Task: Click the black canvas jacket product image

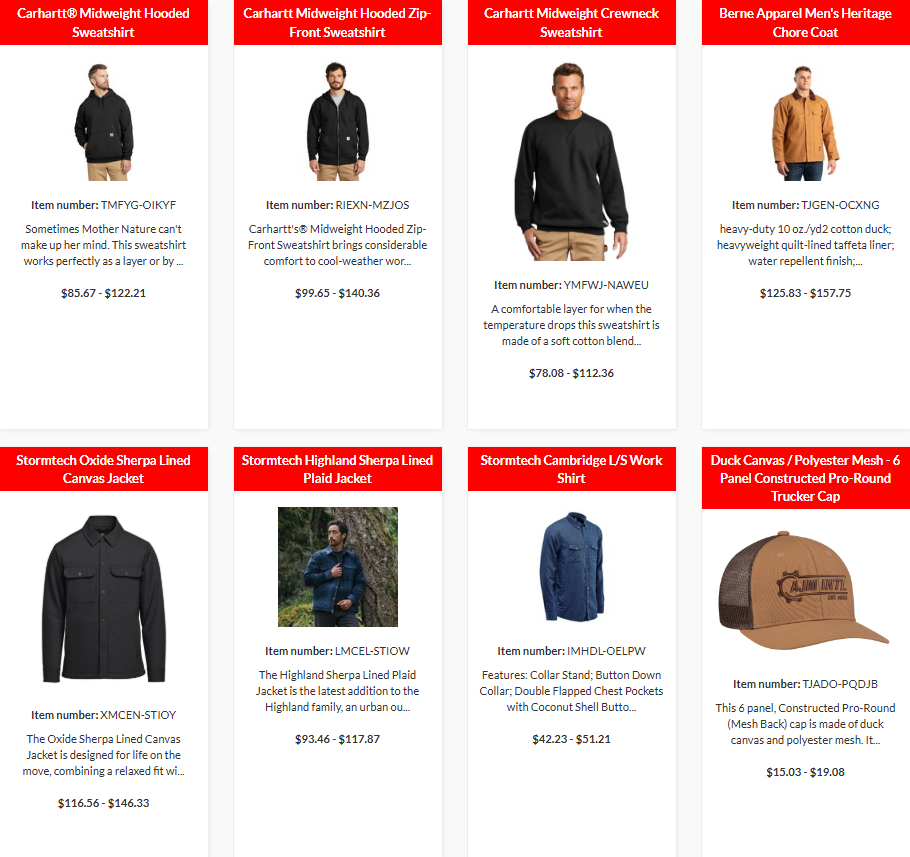Action: [x=104, y=599]
